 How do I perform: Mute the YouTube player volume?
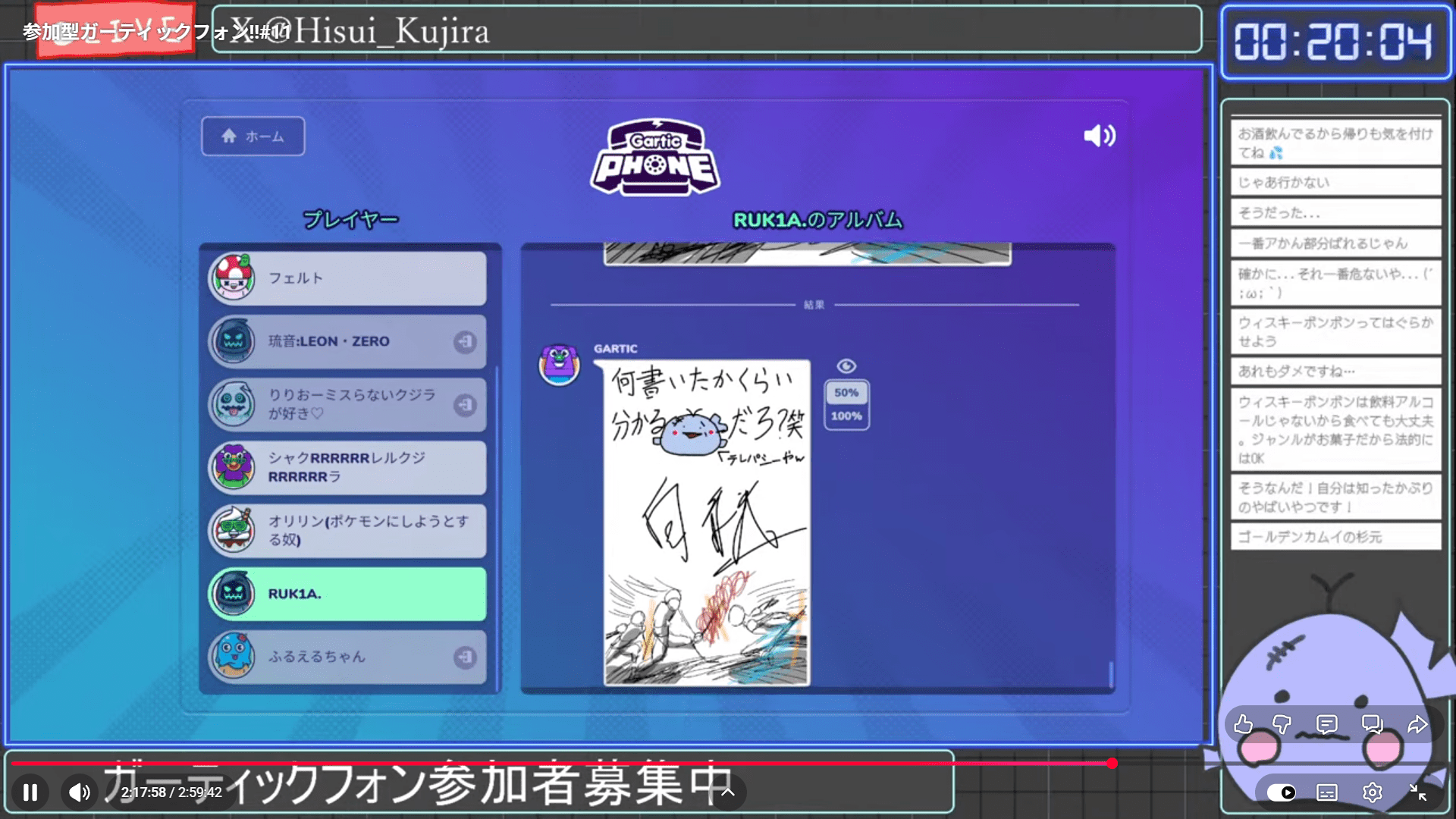pyautogui.click(x=79, y=792)
